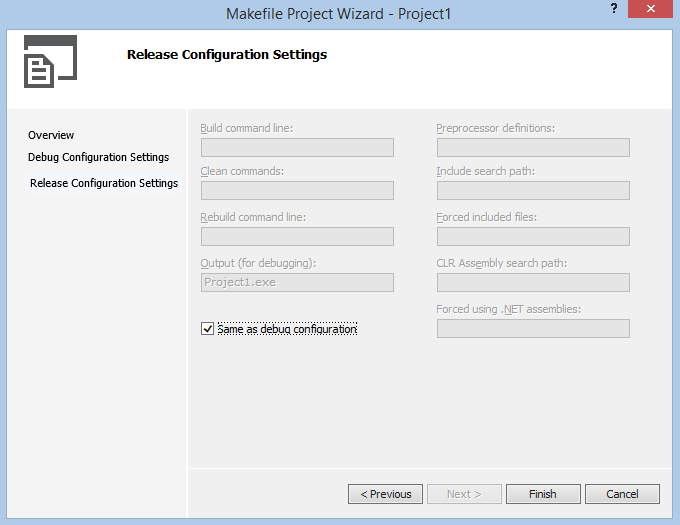The image size is (680, 525).
Task: Close the Makefile Project Wizard window
Action: [650, 9]
